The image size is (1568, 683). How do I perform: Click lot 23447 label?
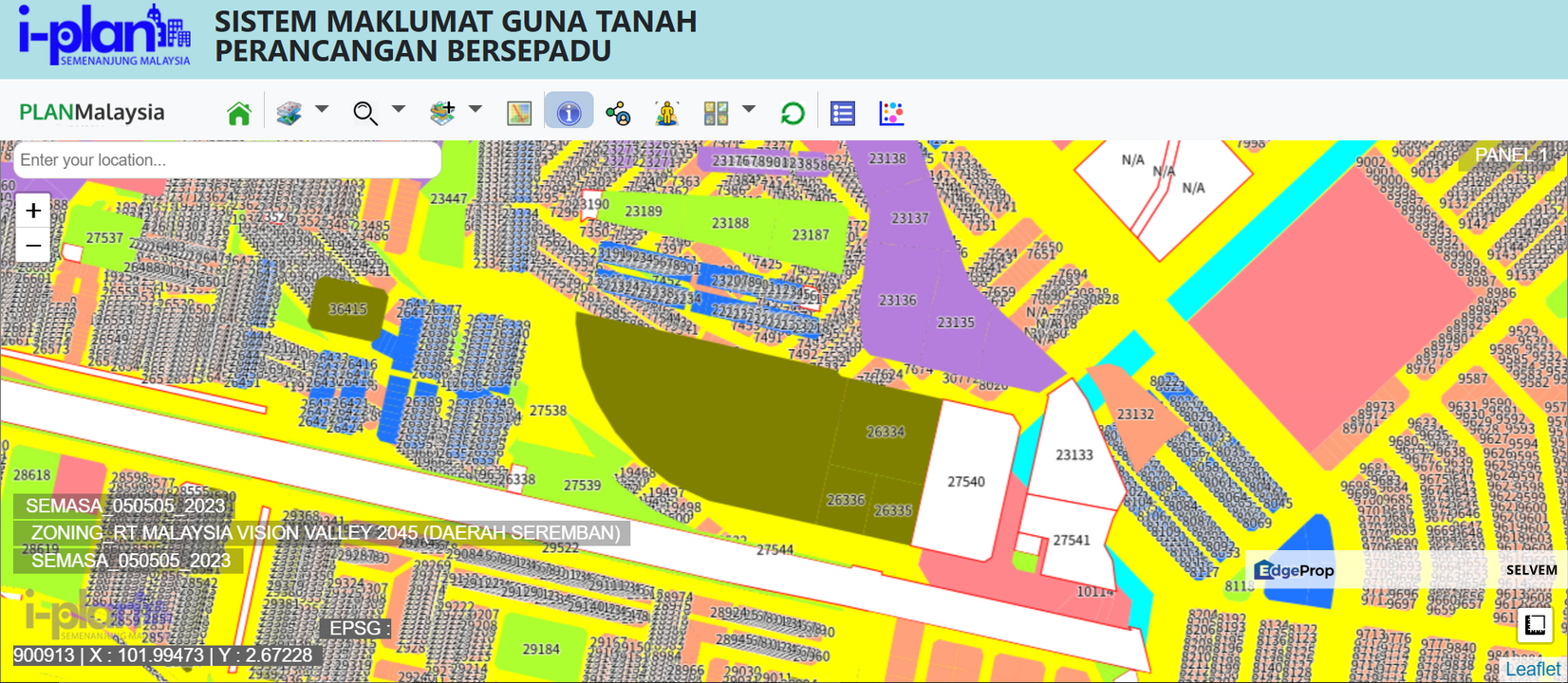tap(449, 198)
